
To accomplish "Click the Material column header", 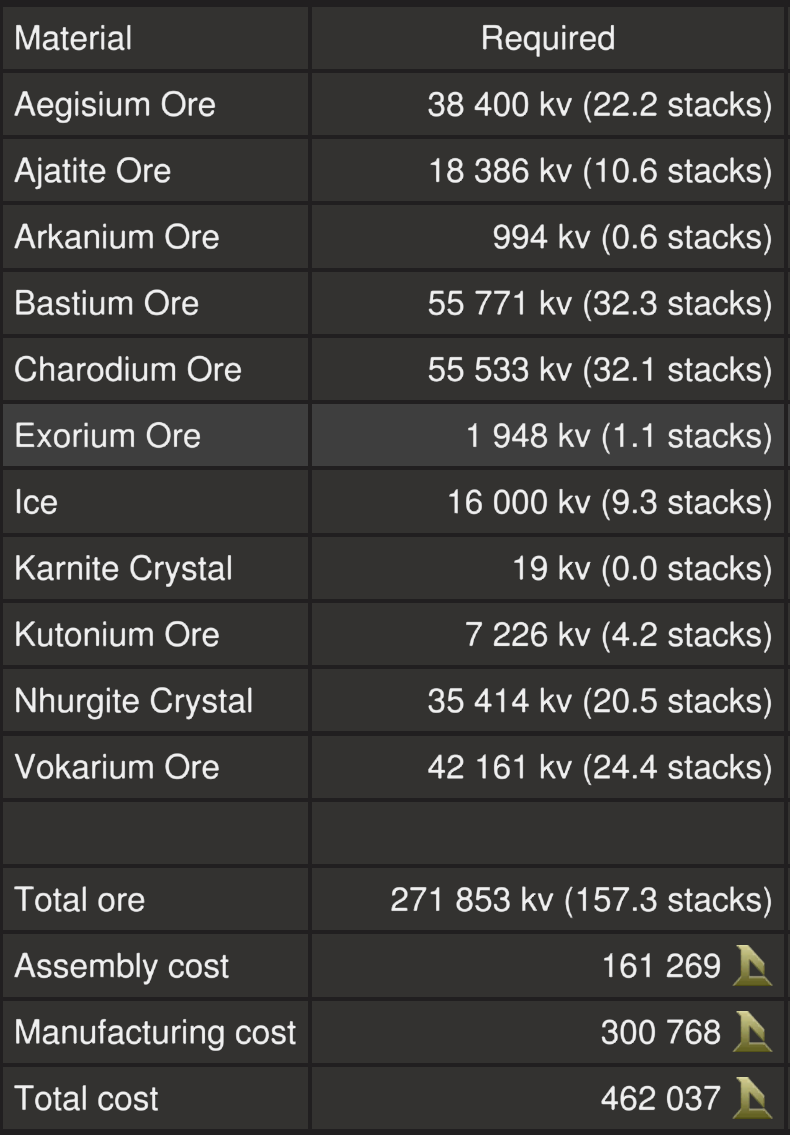I will point(73,39).
